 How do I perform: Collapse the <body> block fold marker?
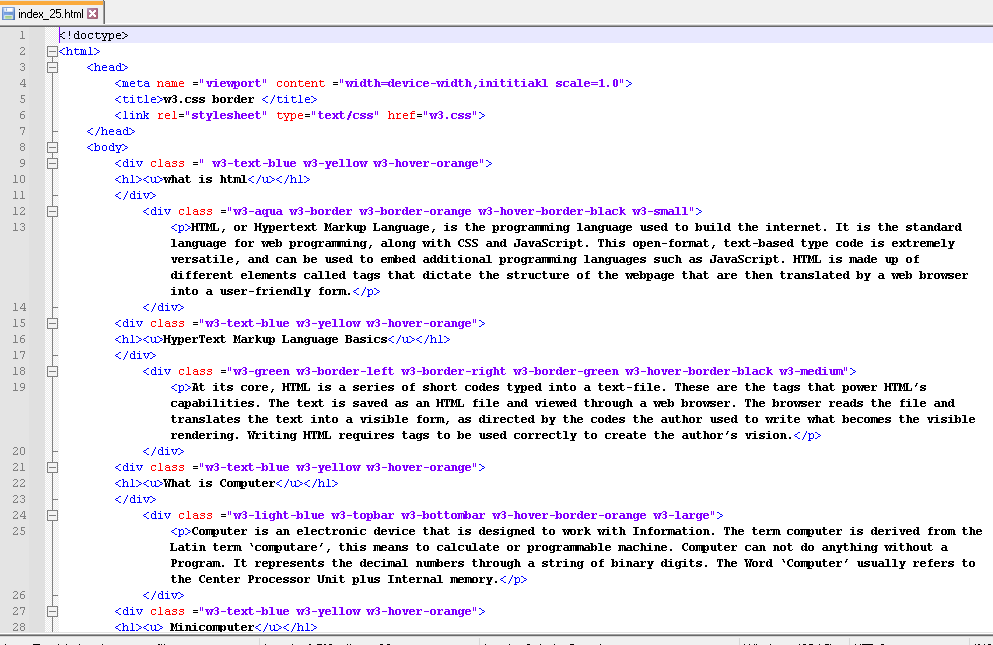51,147
